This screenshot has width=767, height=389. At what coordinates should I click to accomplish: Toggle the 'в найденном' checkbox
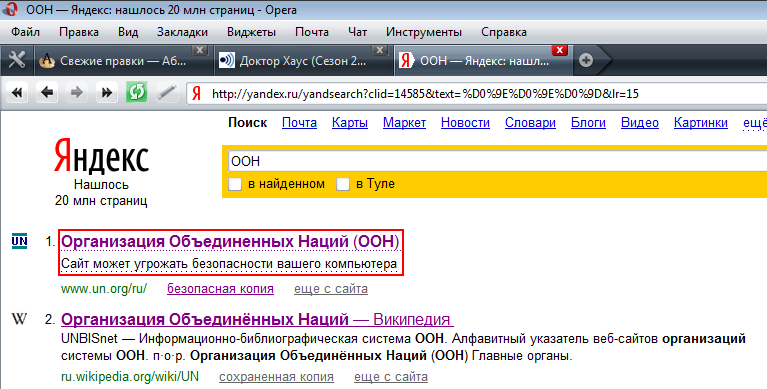(235, 184)
